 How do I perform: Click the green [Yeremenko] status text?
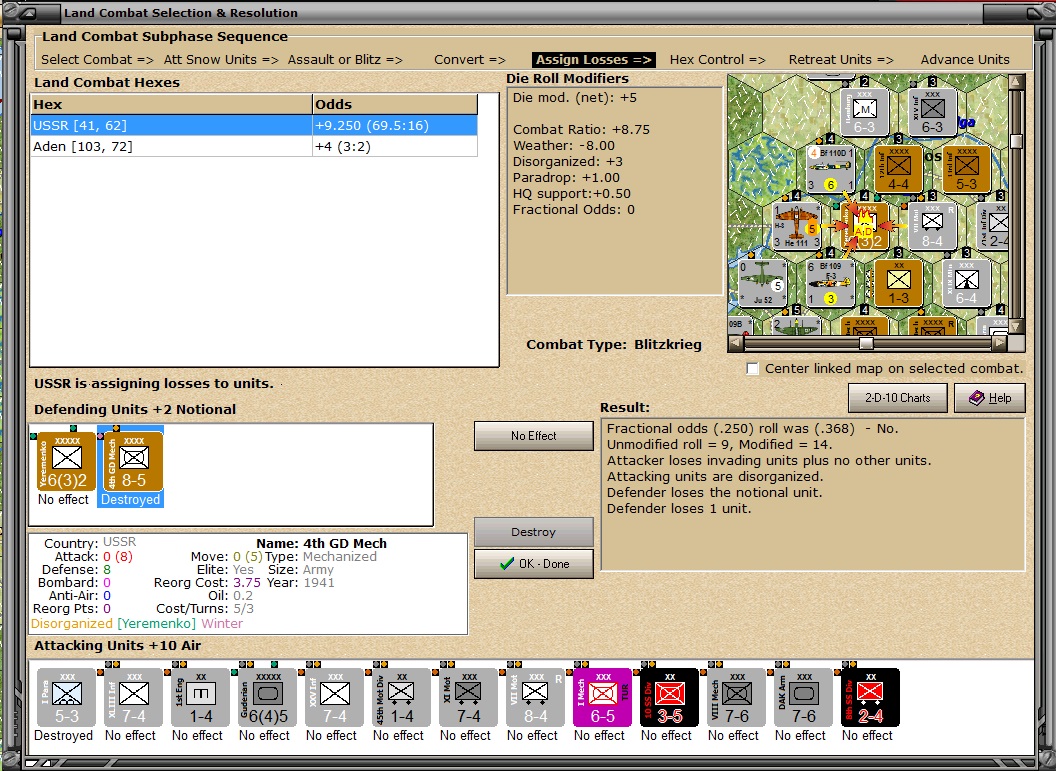click(x=157, y=624)
